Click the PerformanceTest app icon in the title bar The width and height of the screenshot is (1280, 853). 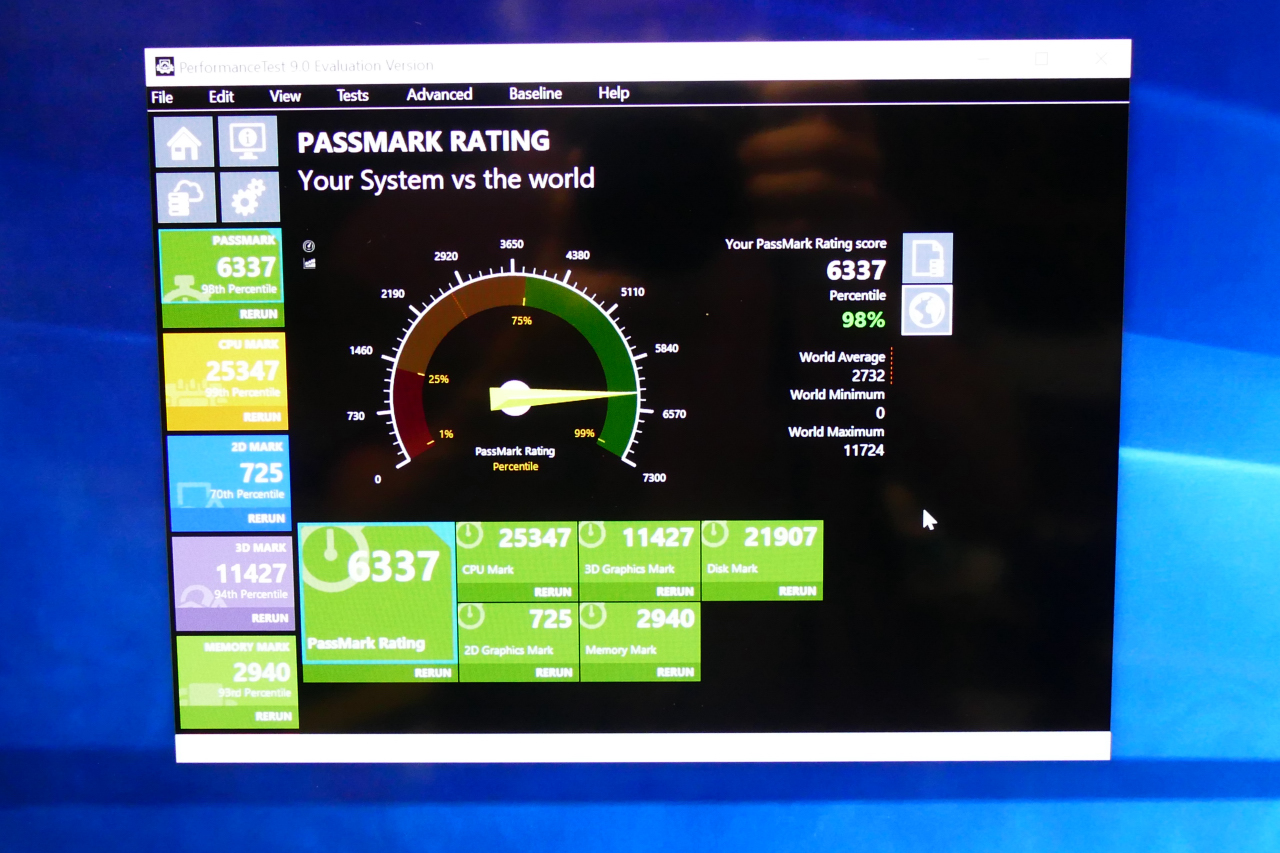[x=164, y=67]
